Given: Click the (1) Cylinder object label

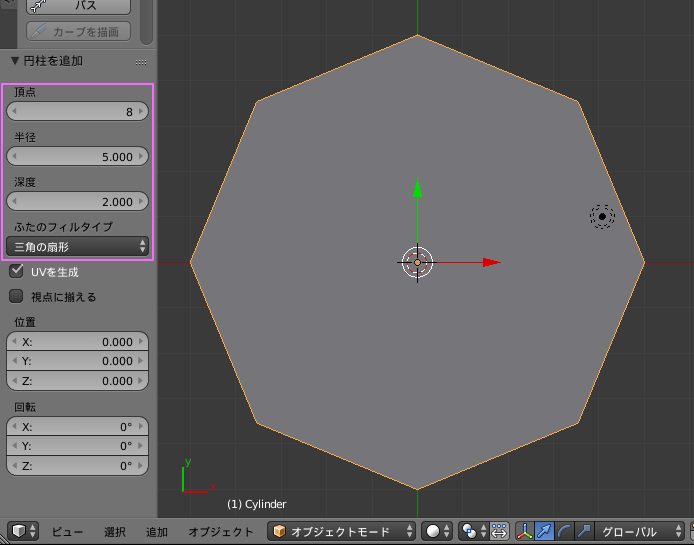Looking at the screenshot, I should point(257,504).
